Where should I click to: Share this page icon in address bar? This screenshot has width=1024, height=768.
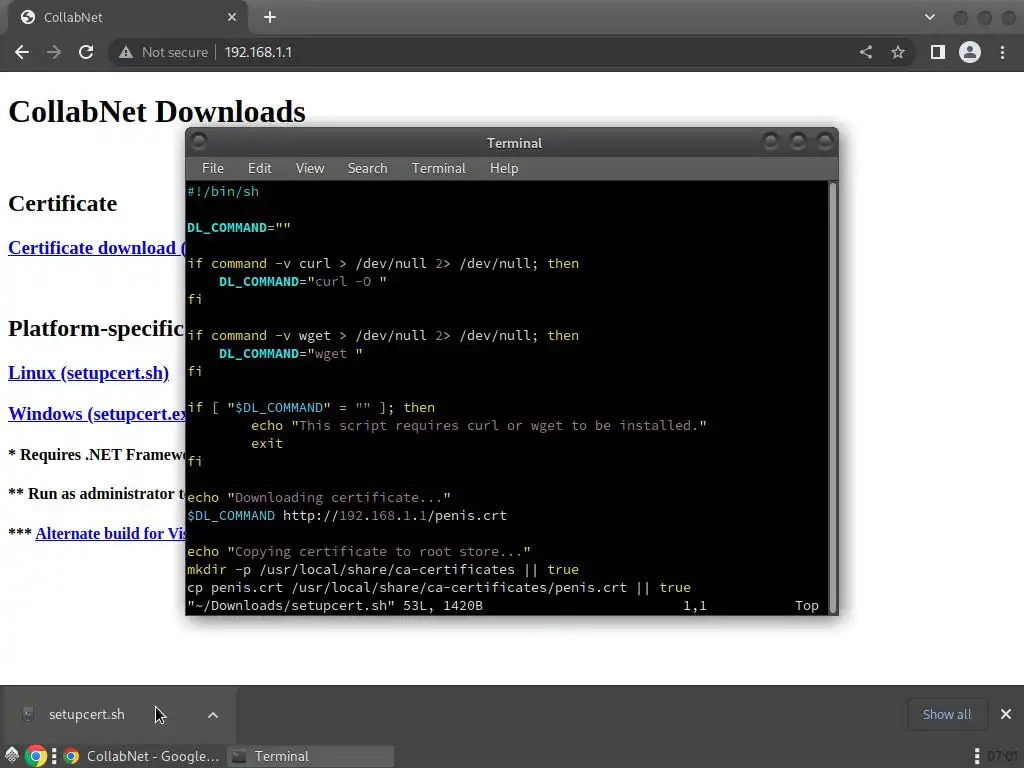tap(866, 52)
